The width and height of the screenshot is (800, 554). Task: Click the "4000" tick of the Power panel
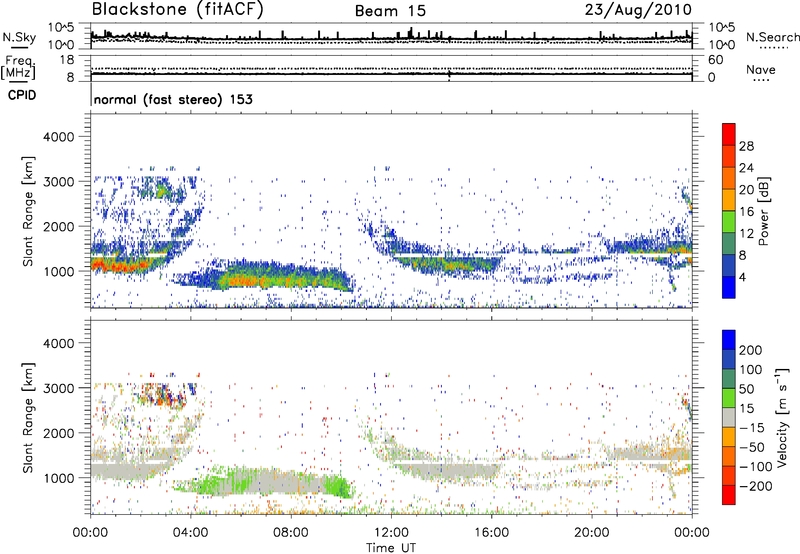click(x=58, y=137)
